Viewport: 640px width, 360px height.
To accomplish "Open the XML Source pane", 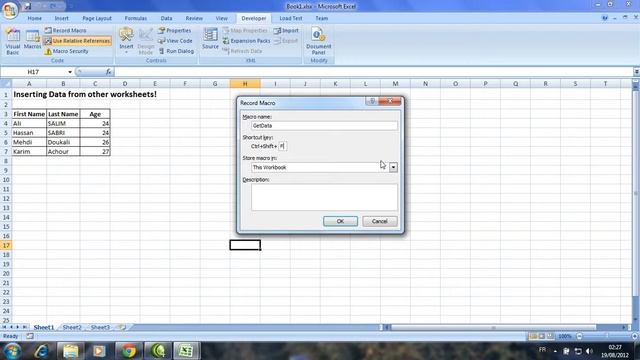I will pos(210,39).
